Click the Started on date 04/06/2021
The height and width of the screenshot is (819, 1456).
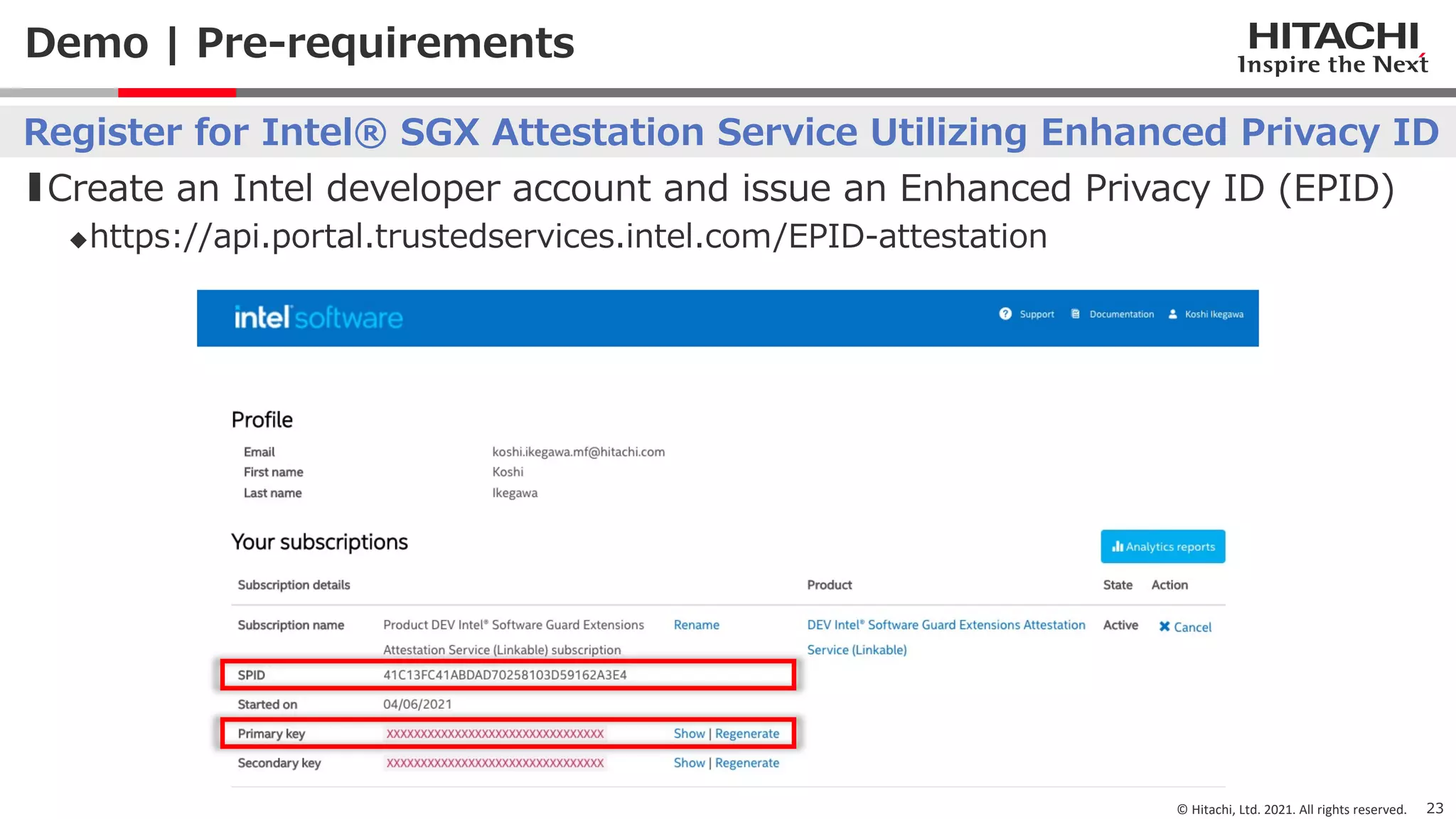tap(417, 705)
